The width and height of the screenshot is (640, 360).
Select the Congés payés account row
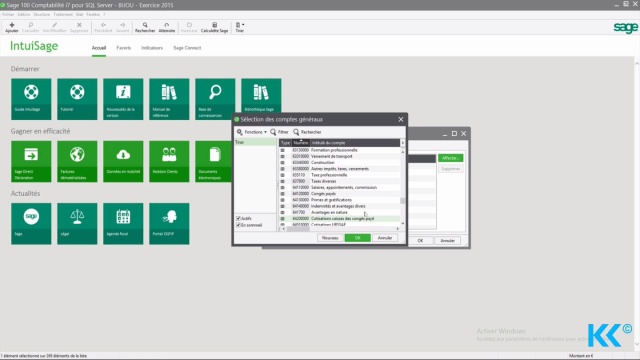coord(340,193)
